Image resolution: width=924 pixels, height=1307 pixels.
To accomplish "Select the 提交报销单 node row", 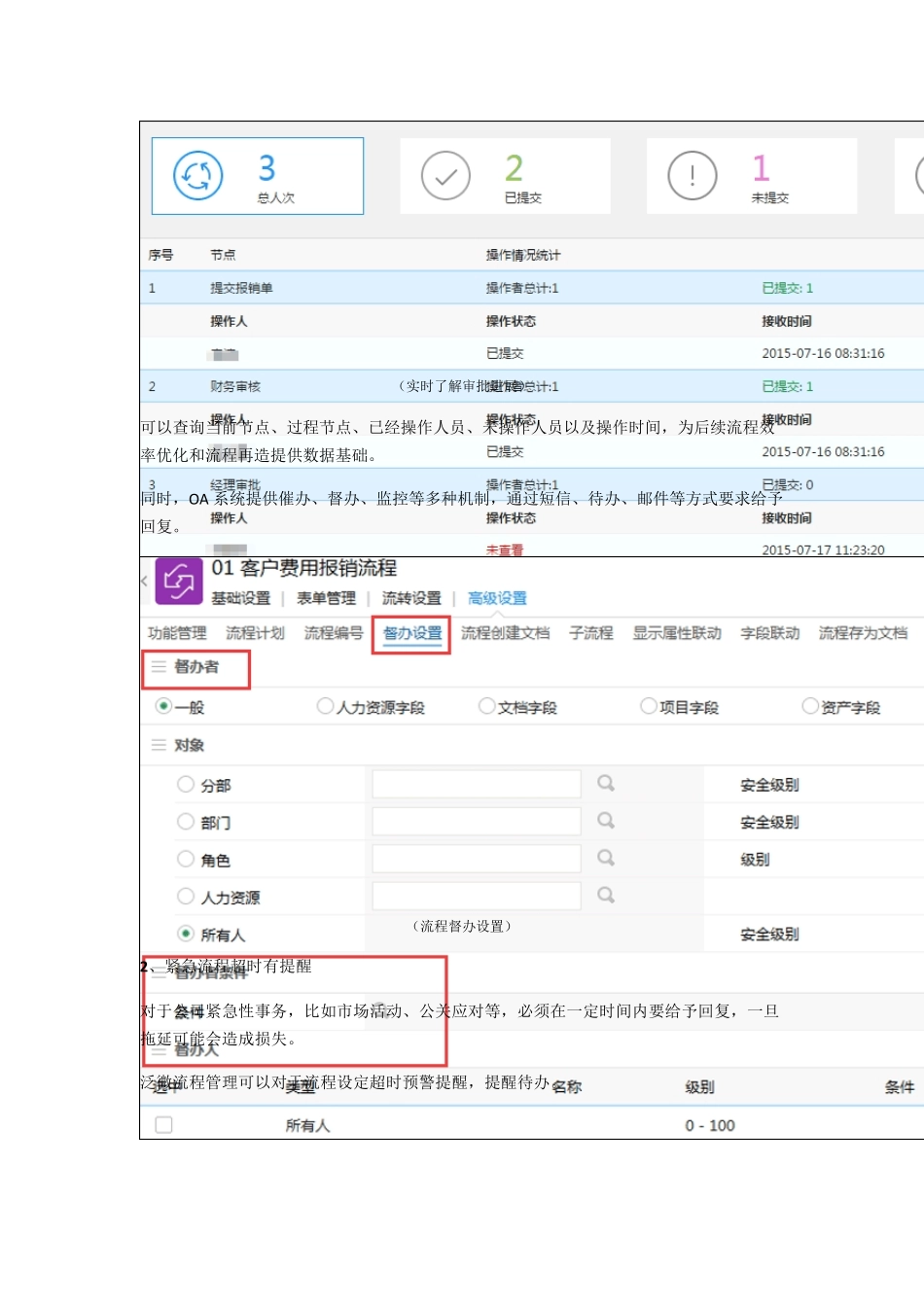I will click(x=532, y=288).
